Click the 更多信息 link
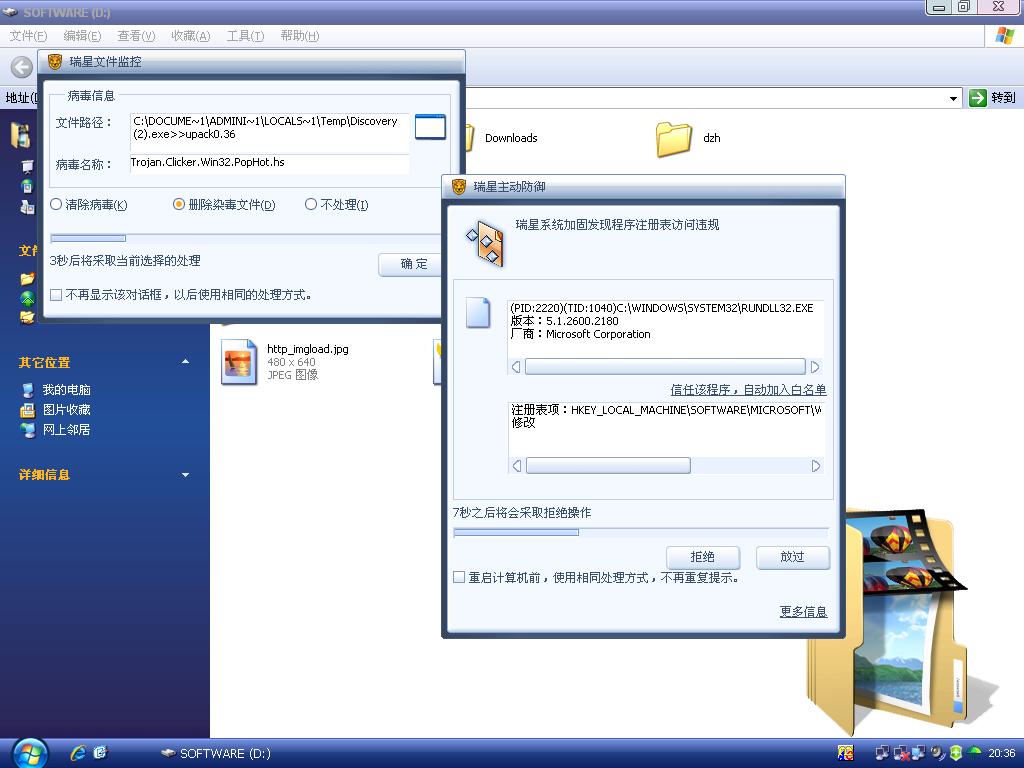 803,612
